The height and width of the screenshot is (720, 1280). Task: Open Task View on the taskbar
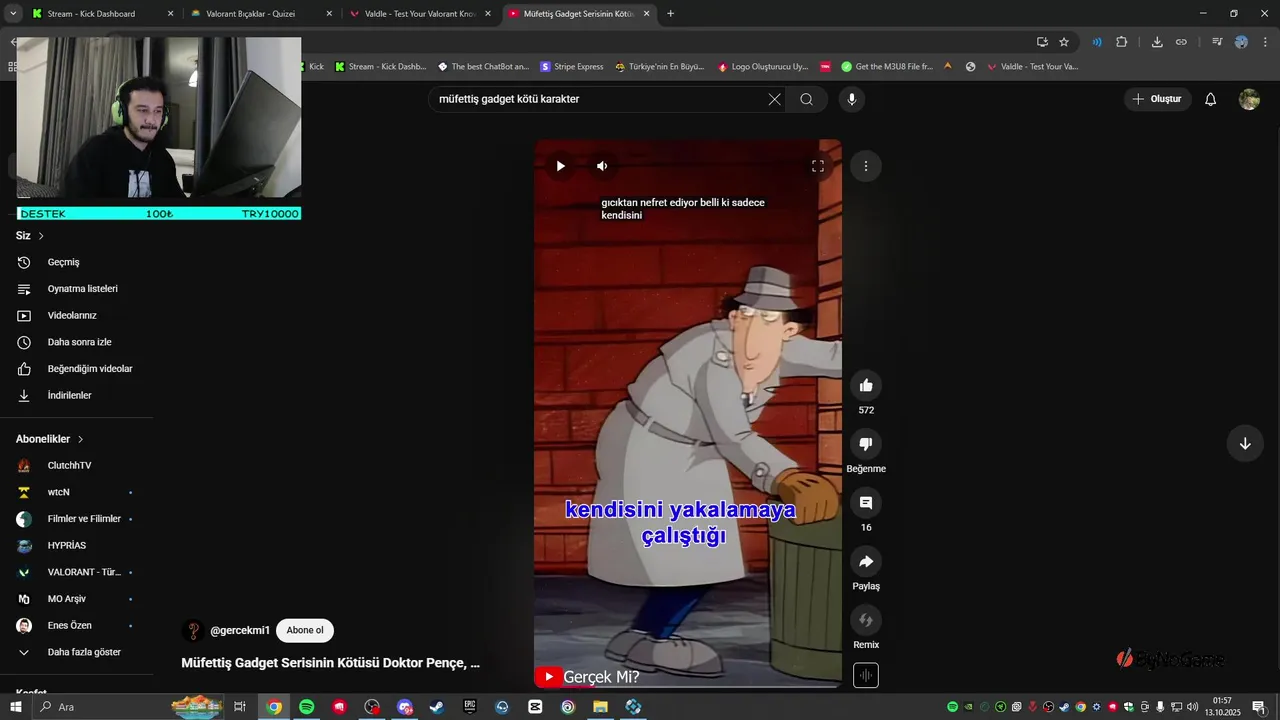[x=240, y=707]
